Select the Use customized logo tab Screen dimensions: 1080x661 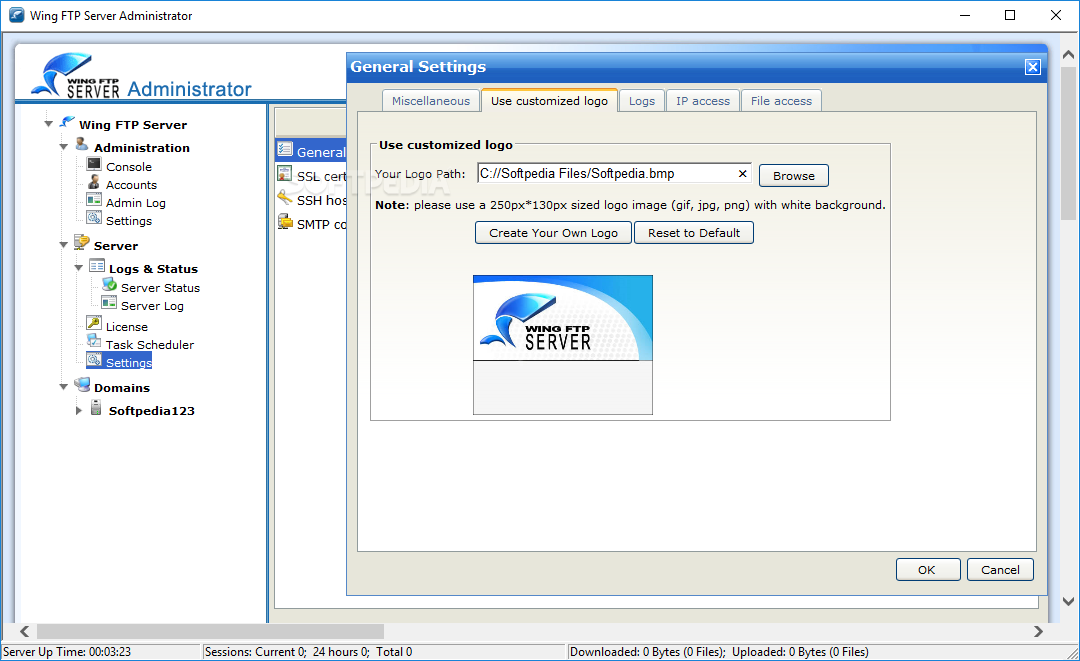549,101
